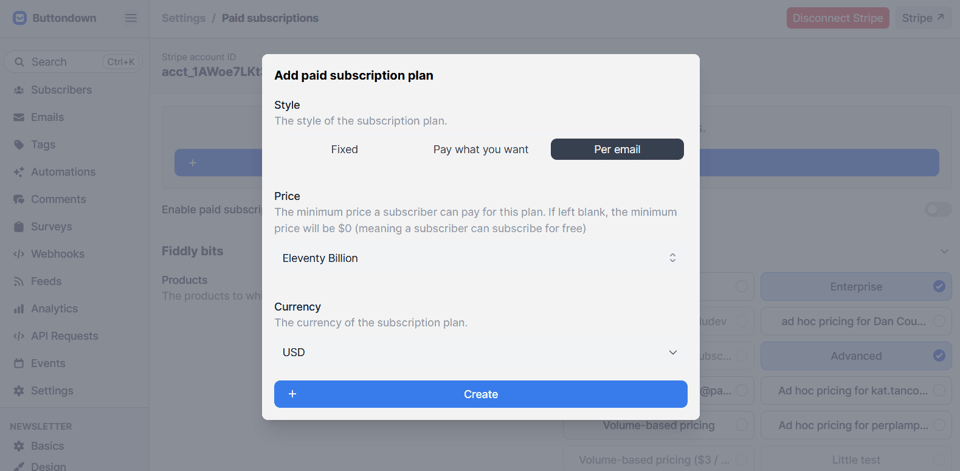960x471 pixels.
Task: Toggle the Enable paid subscriptions switch
Action: tap(937, 209)
